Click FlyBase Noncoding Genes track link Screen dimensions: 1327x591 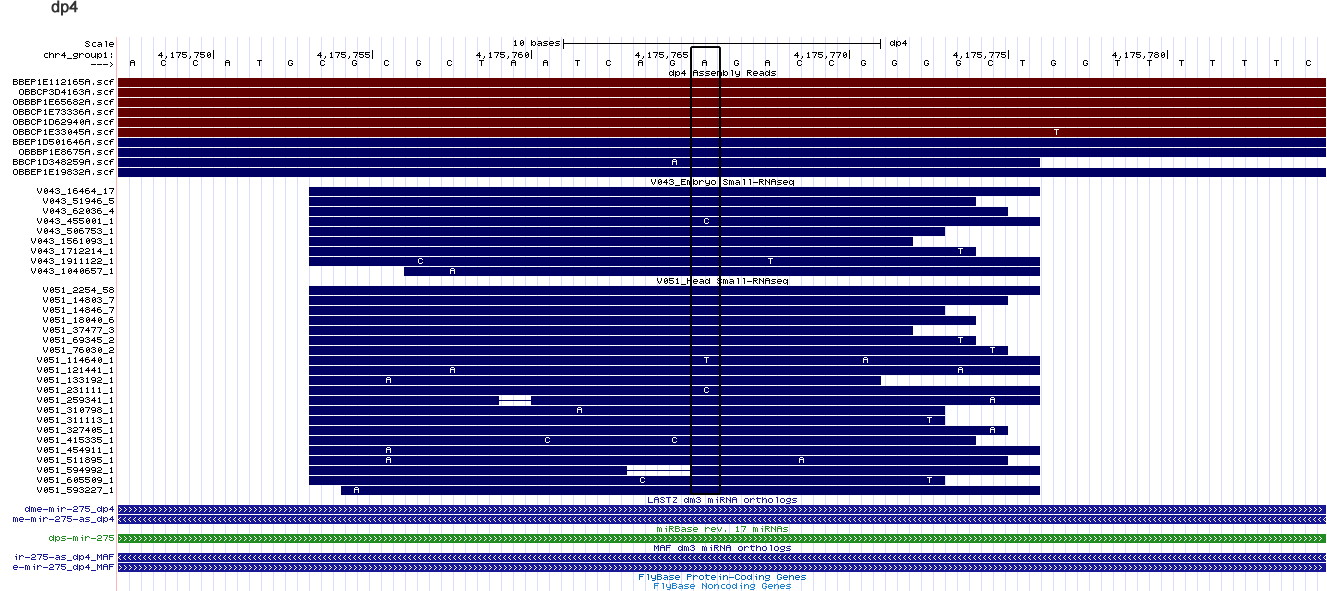[x=722, y=587]
